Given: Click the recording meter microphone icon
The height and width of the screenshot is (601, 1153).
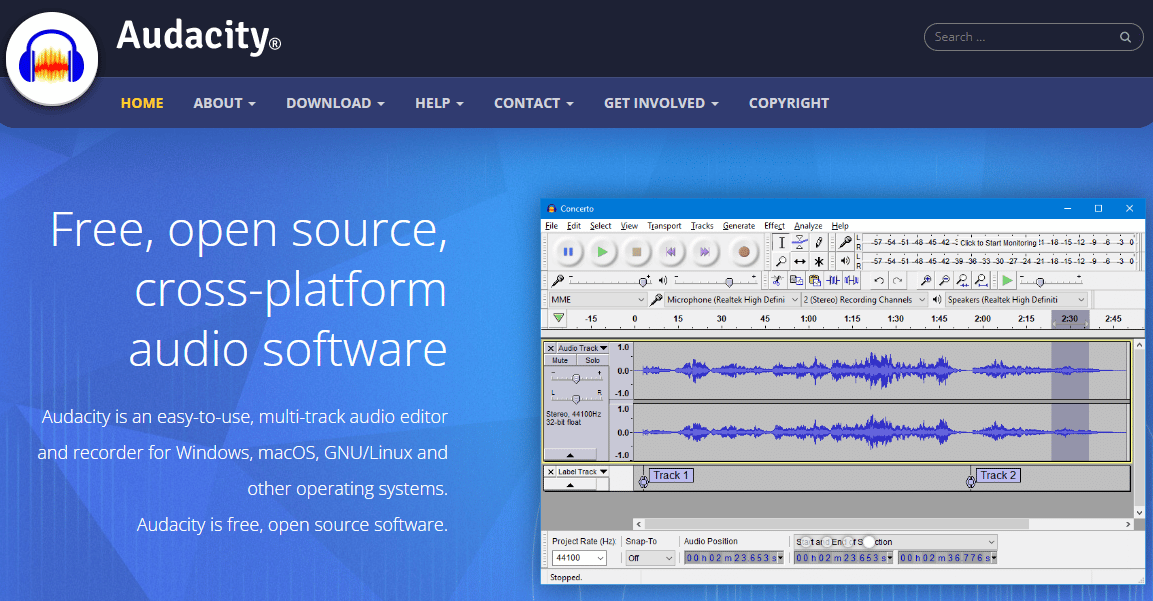Looking at the screenshot, I should click(846, 242).
